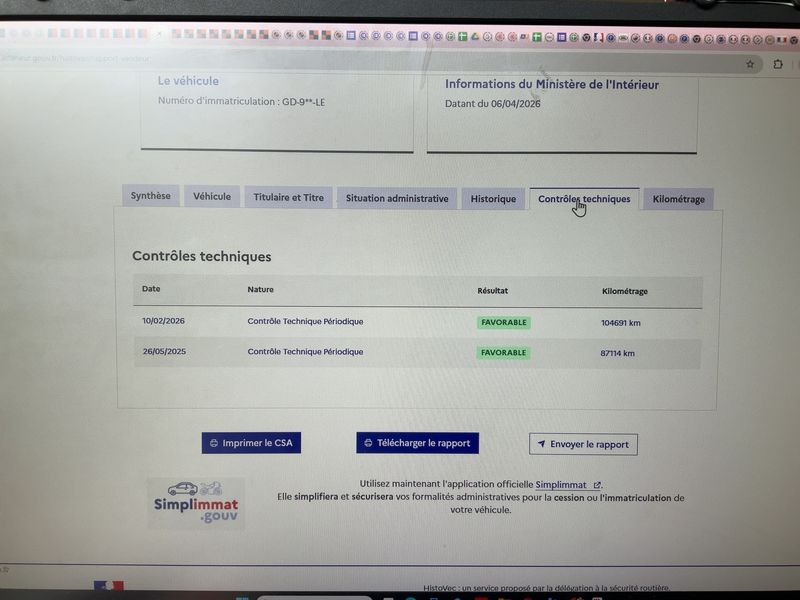Select the Contrôles techniques tab
800x600 pixels.
(584, 199)
